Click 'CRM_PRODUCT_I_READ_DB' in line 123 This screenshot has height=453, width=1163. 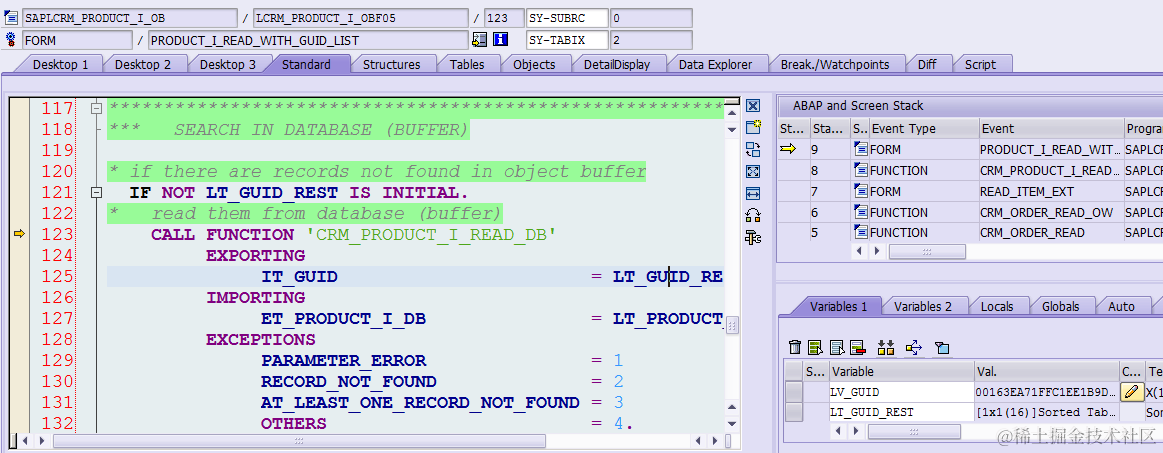[x=431, y=235]
